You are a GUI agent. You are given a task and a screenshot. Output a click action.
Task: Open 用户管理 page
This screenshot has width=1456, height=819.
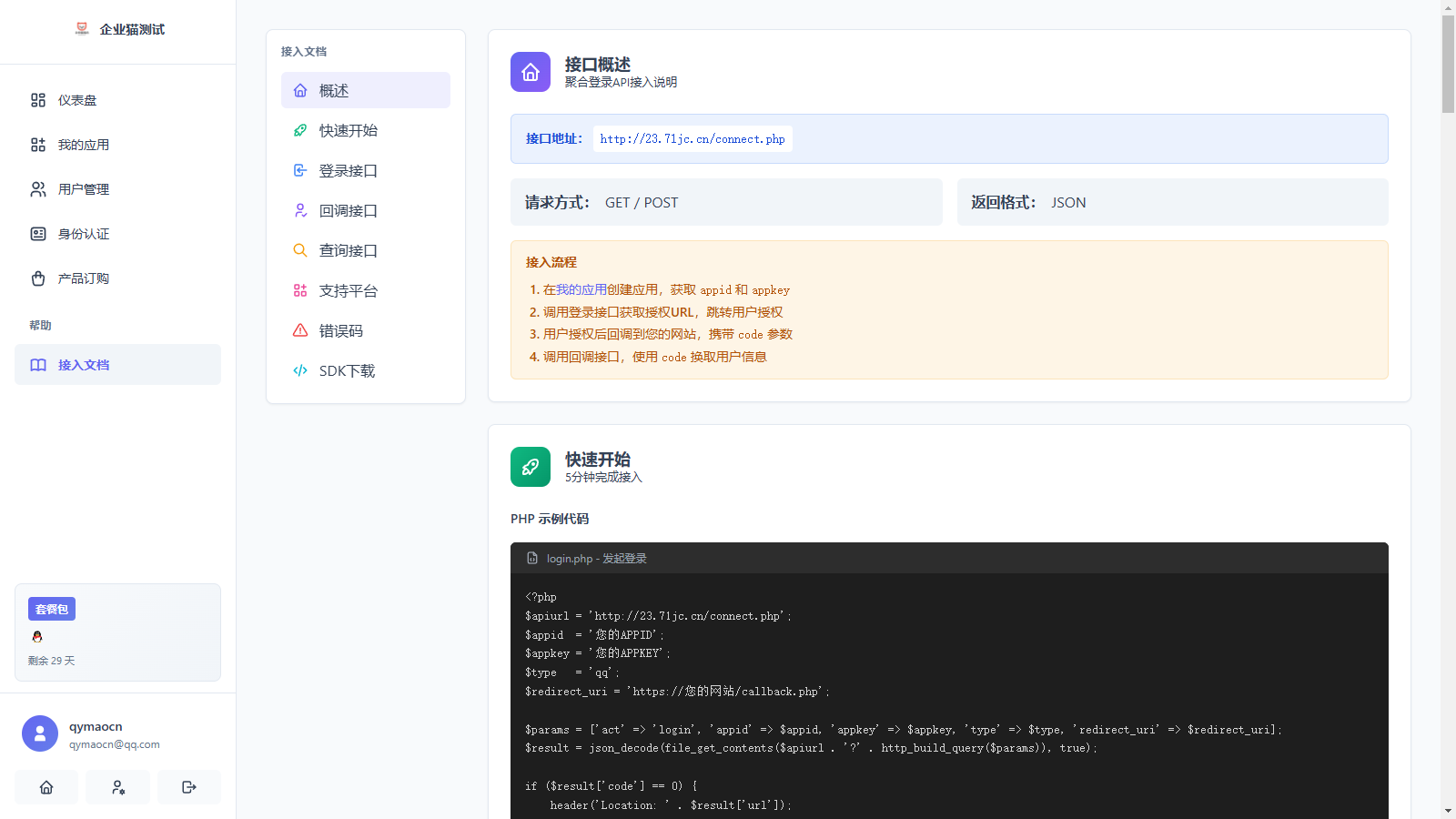tap(83, 189)
